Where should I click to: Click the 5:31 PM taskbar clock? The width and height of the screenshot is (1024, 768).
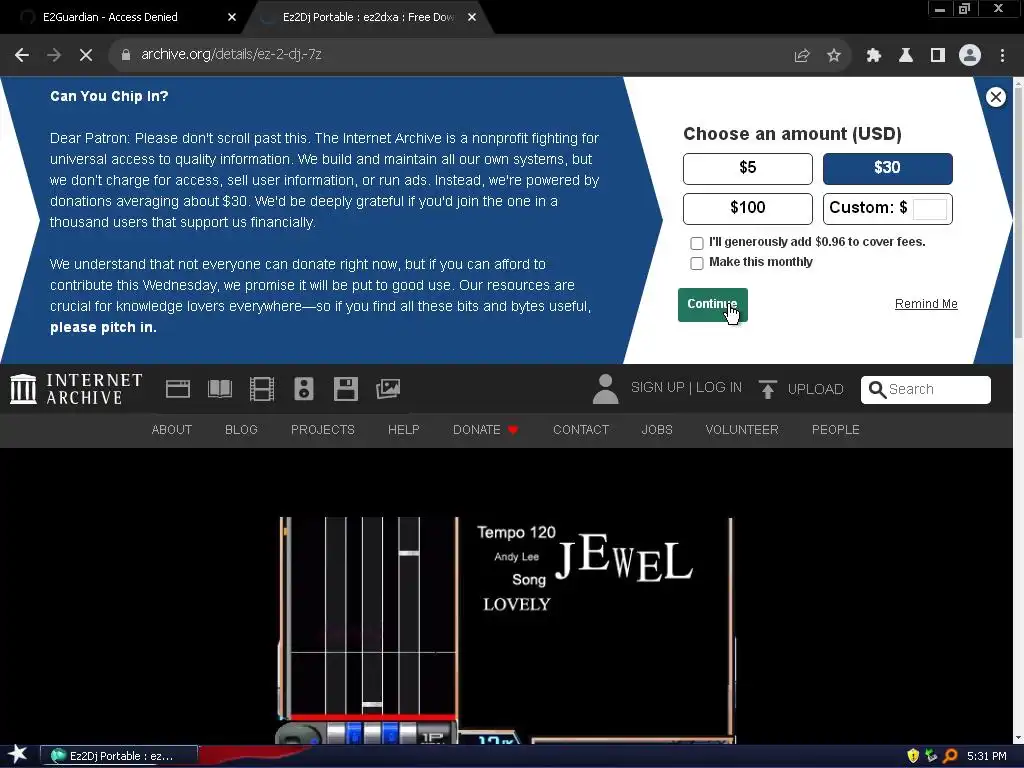pos(987,756)
